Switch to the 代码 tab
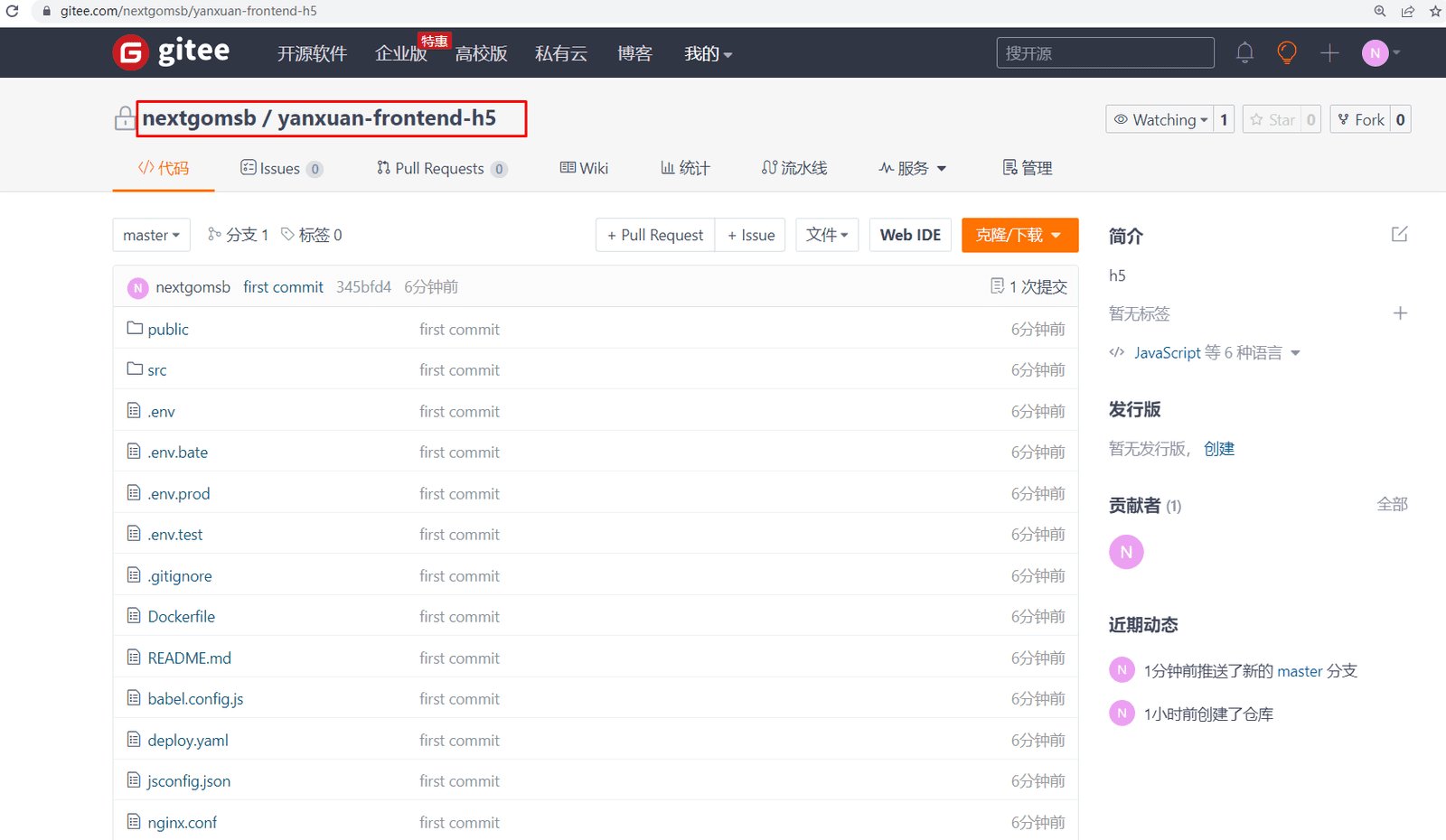Image resolution: width=1446 pixels, height=840 pixels. 164,168
